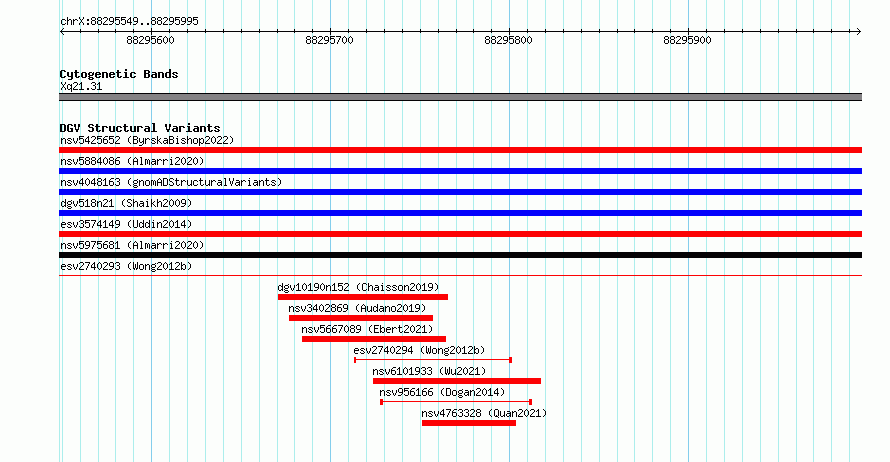The width and height of the screenshot is (890, 462).
Task: Click the blue bar under nsv5884086
Action: [x=460, y=171]
